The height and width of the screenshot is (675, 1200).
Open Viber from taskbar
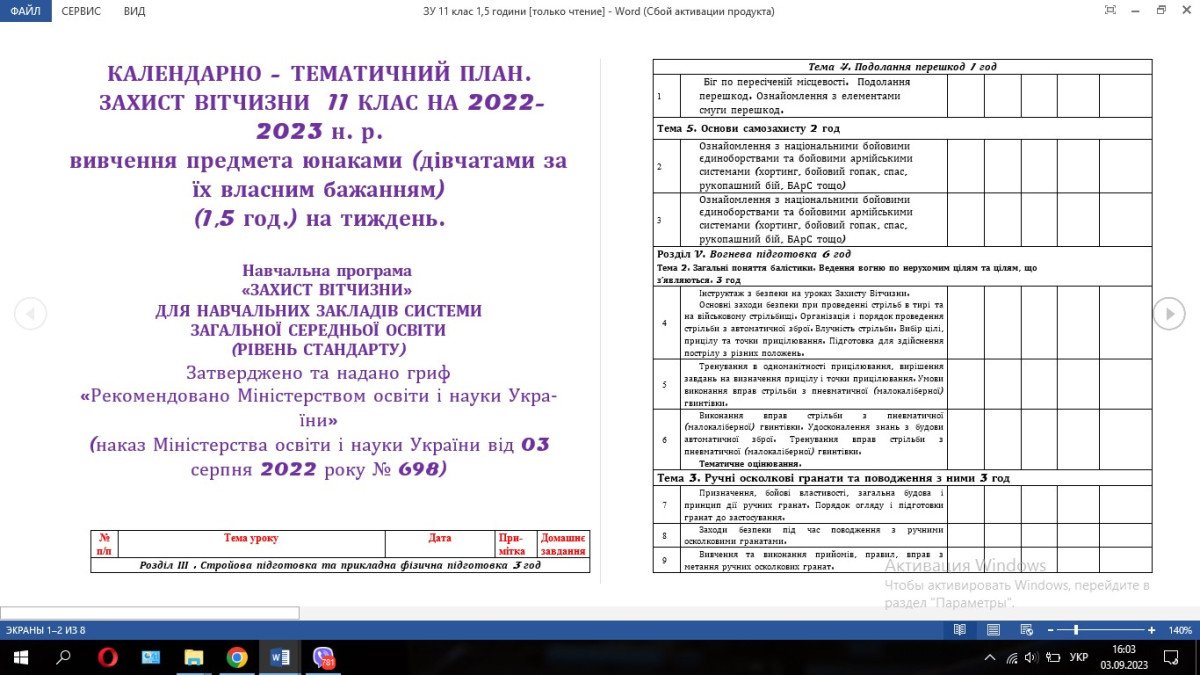coord(323,657)
